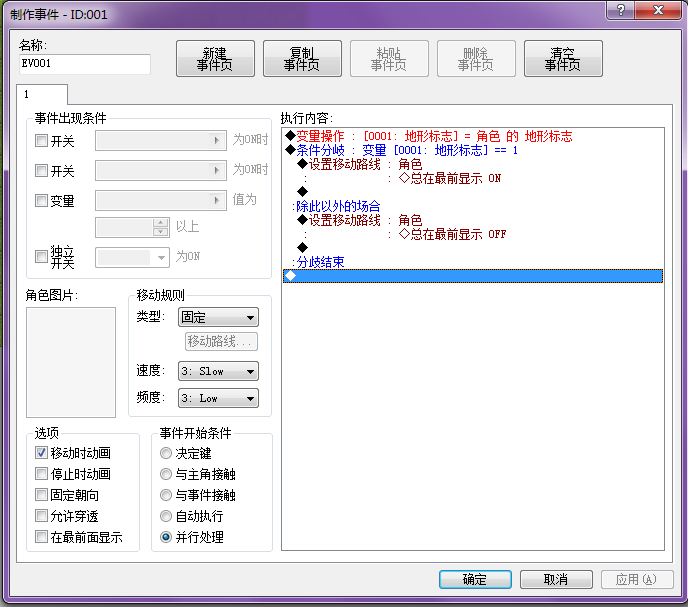Enable the second 开关 condition checkbox
The image size is (688, 607).
(x=41, y=170)
